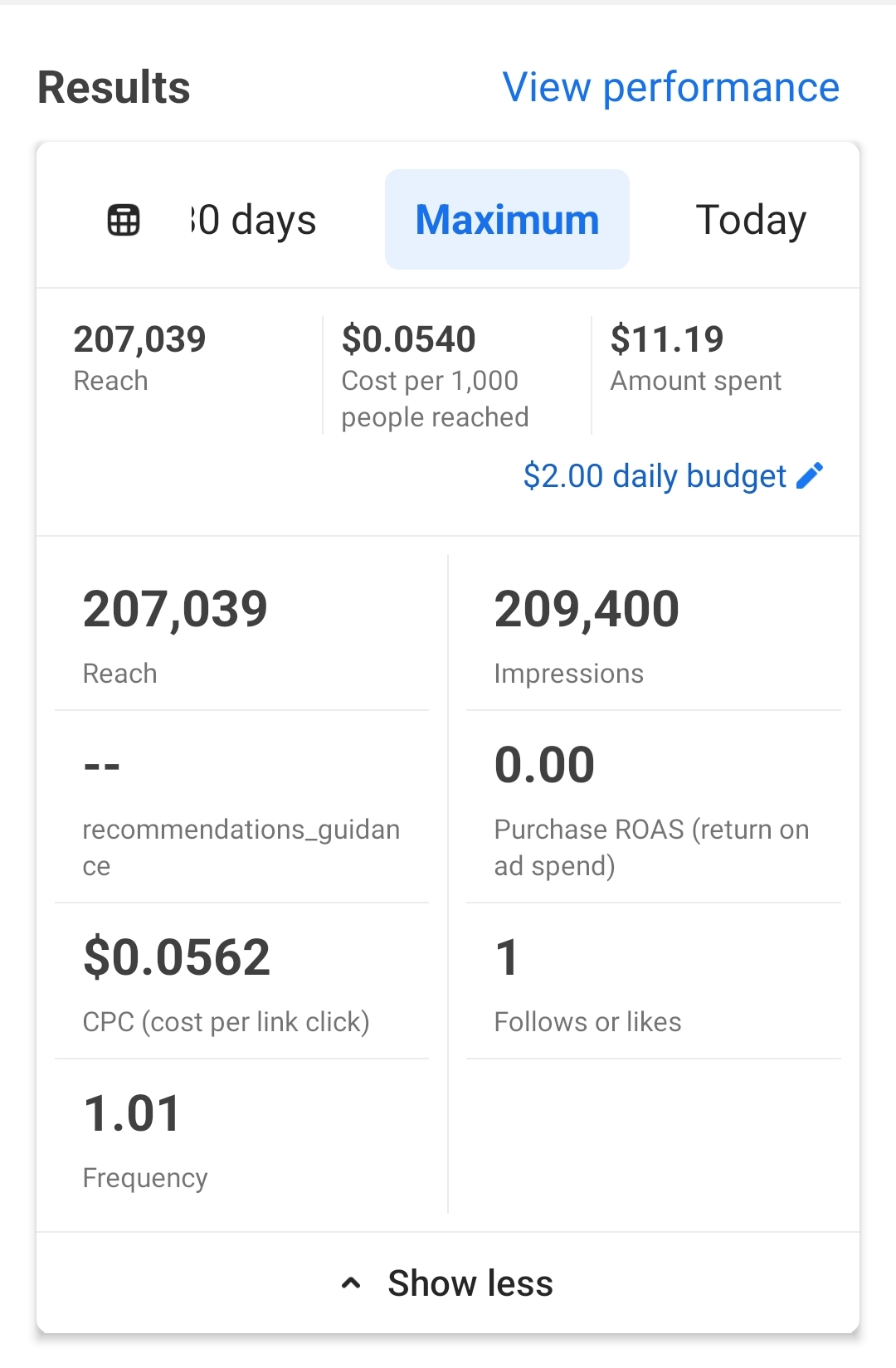896x1368 pixels.
Task: Switch to the 30 days tab
Action: point(255,221)
